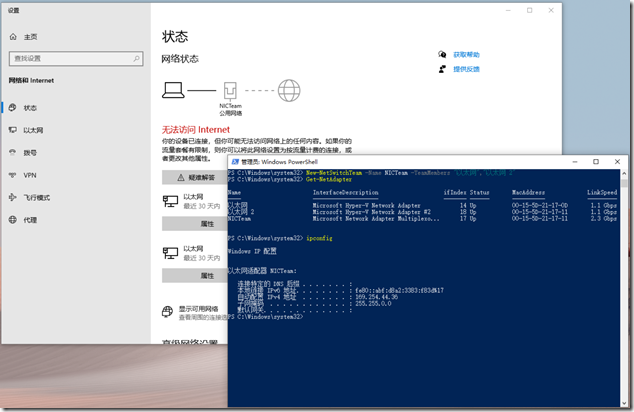
Task: Click the PowerShell scrollbar up arrow
Action: click(624, 173)
